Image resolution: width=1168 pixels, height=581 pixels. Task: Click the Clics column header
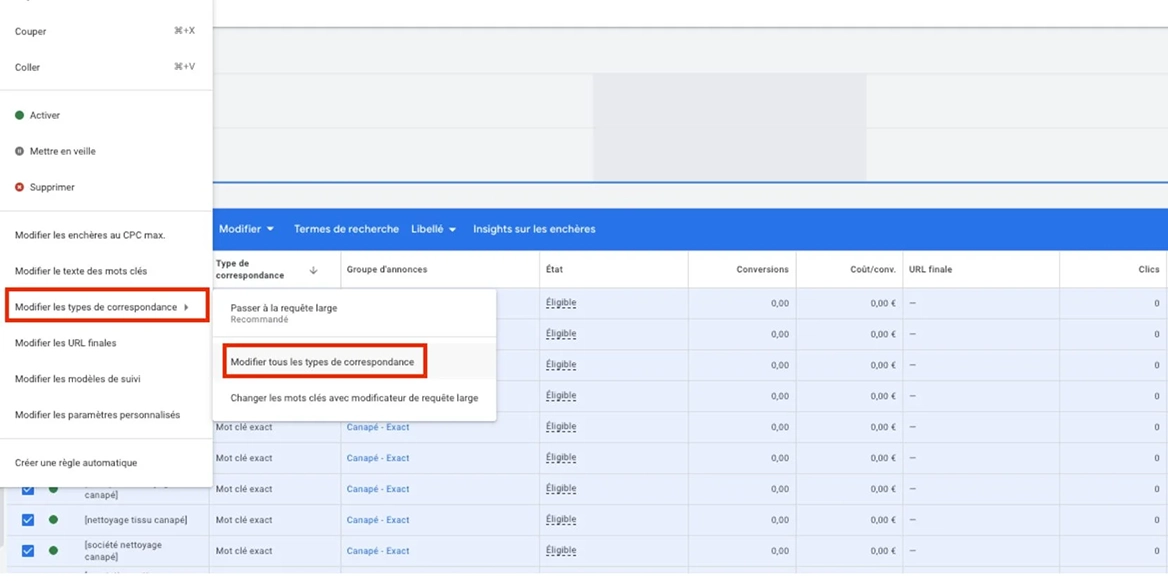pos(1149,270)
